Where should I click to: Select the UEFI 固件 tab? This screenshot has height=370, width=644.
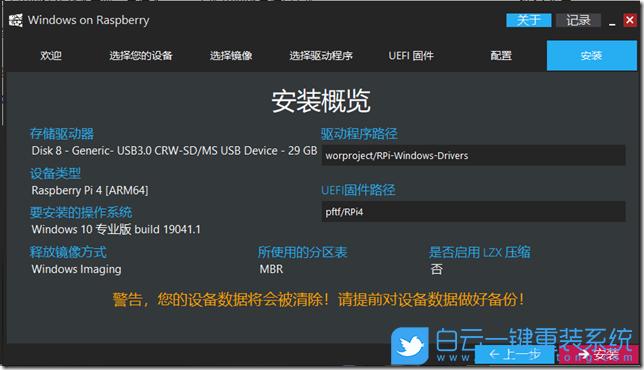pos(411,55)
